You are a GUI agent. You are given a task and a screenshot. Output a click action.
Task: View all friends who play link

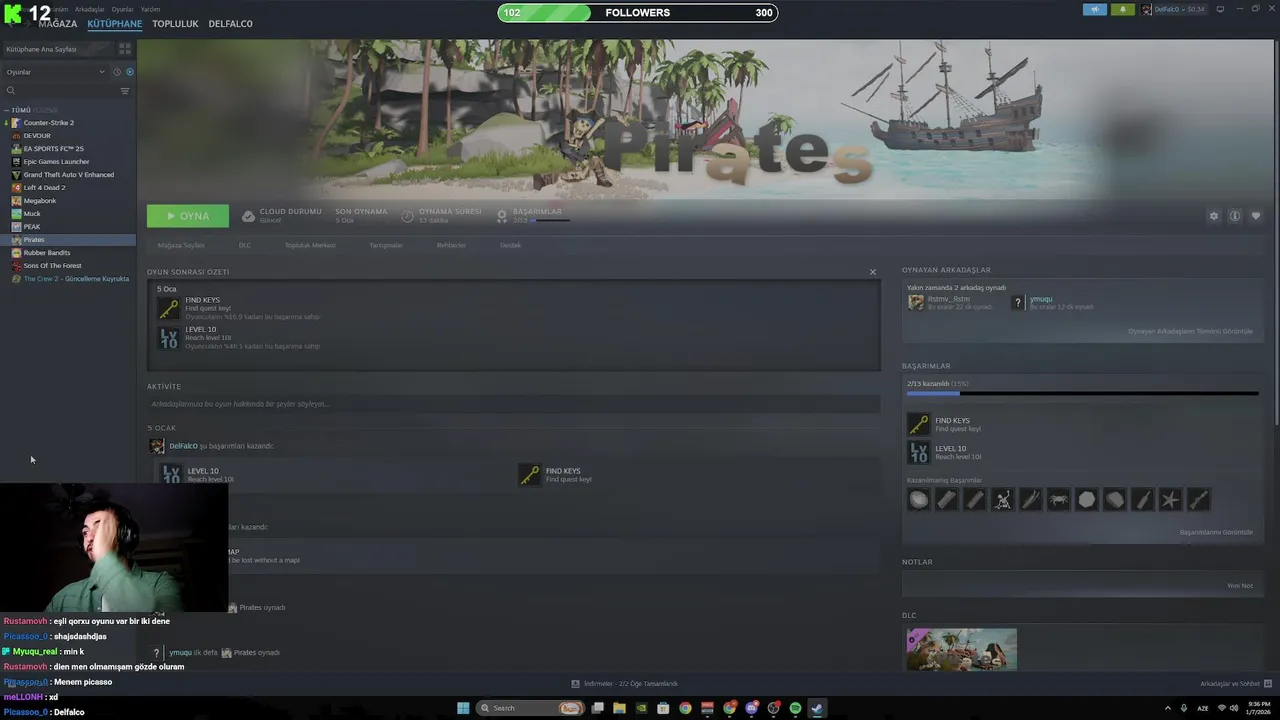point(1190,331)
